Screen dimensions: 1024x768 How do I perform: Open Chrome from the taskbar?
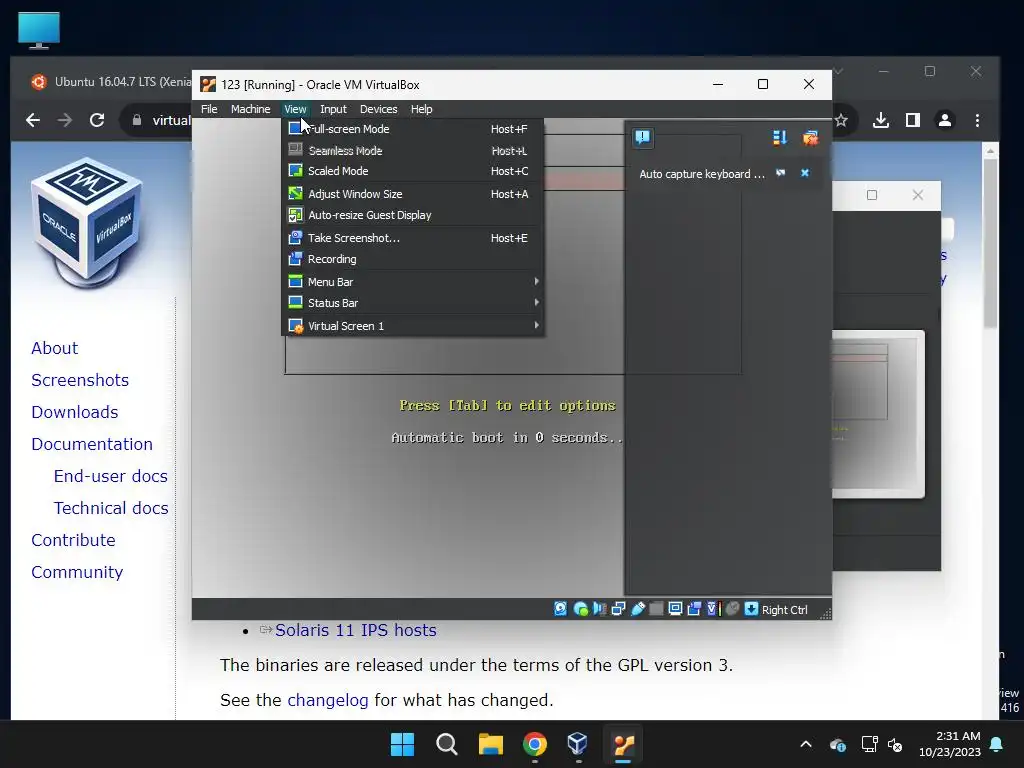tap(534, 744)
